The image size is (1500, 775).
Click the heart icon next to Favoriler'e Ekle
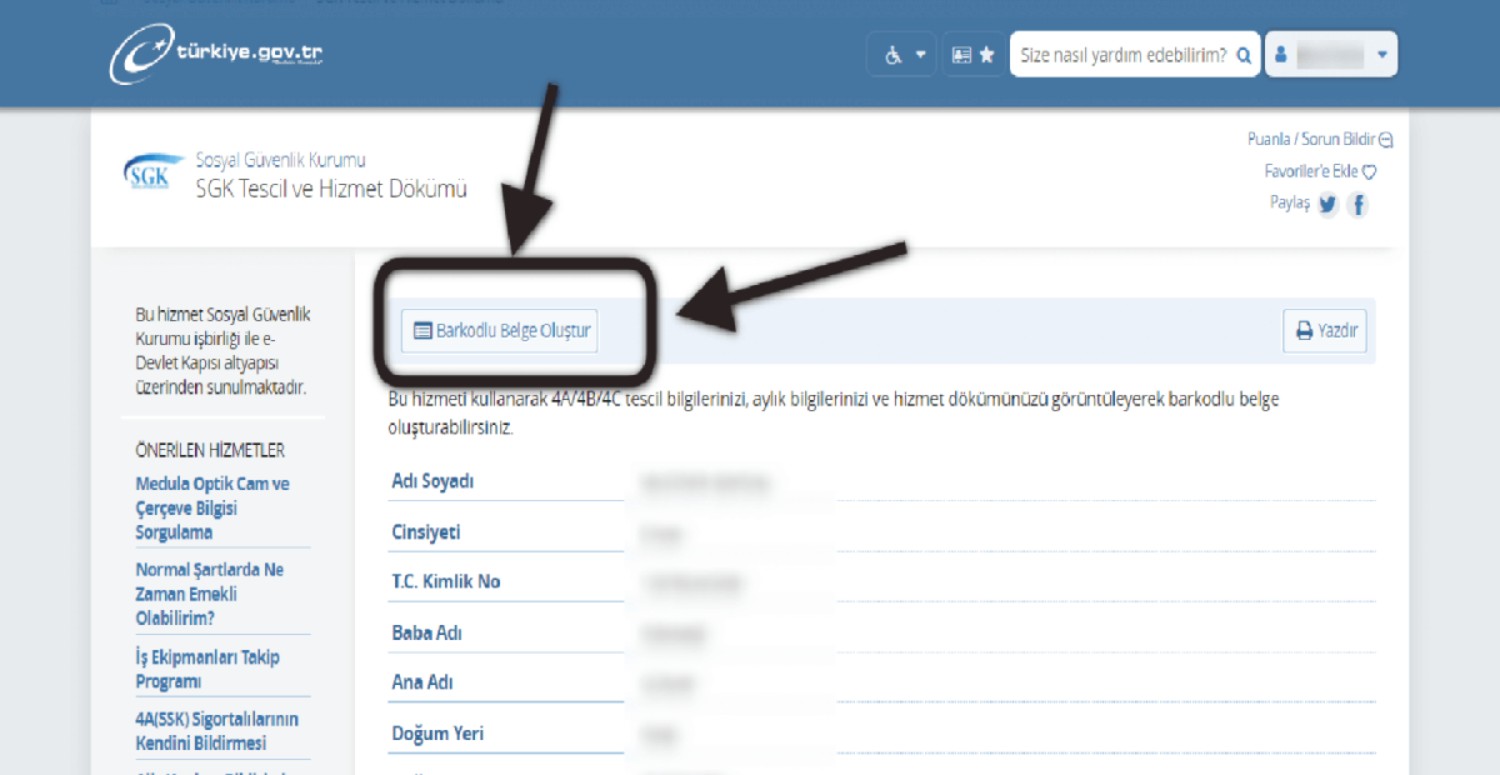[x=1370, y=172]
